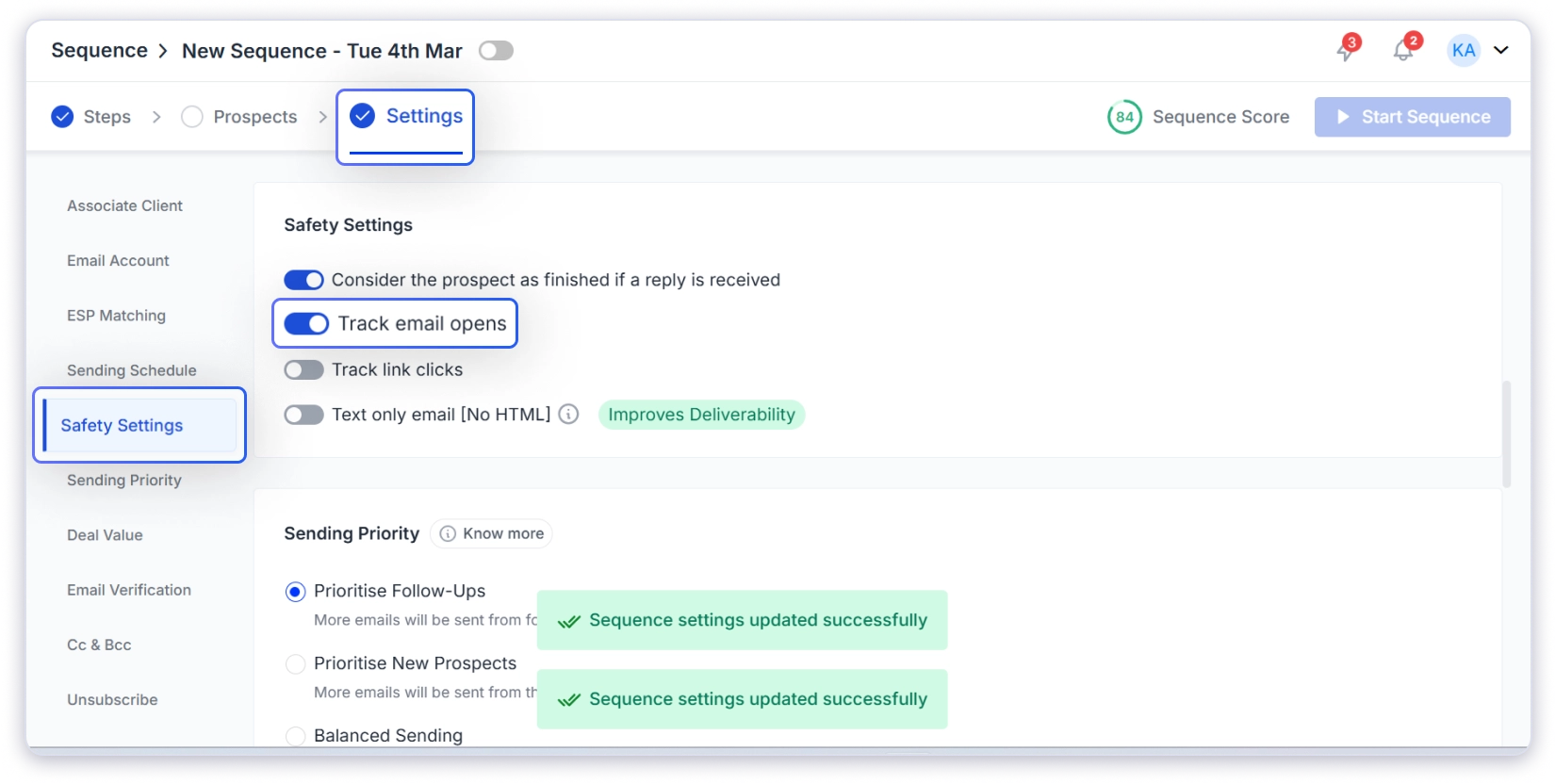Click the New Sequence - Tue 4th Mar title
The width and height of the screenshot is (1555, 784).
[x=322, y=51]
